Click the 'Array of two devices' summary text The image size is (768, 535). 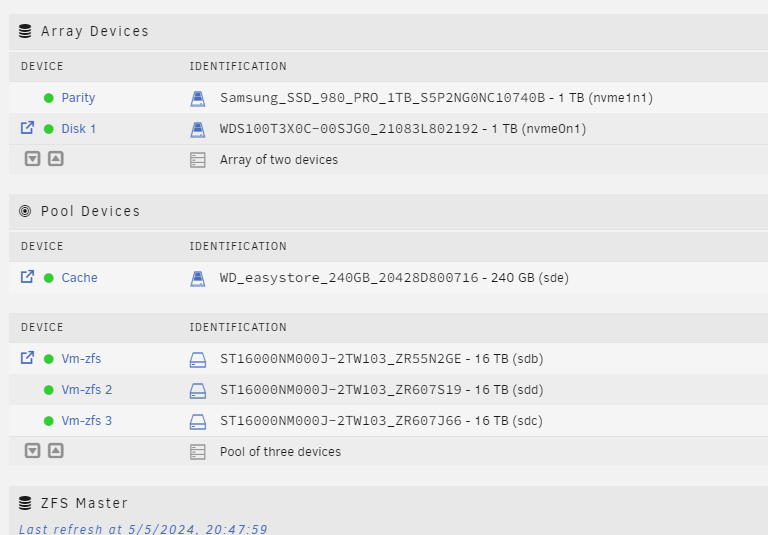[x=279, y=160]
